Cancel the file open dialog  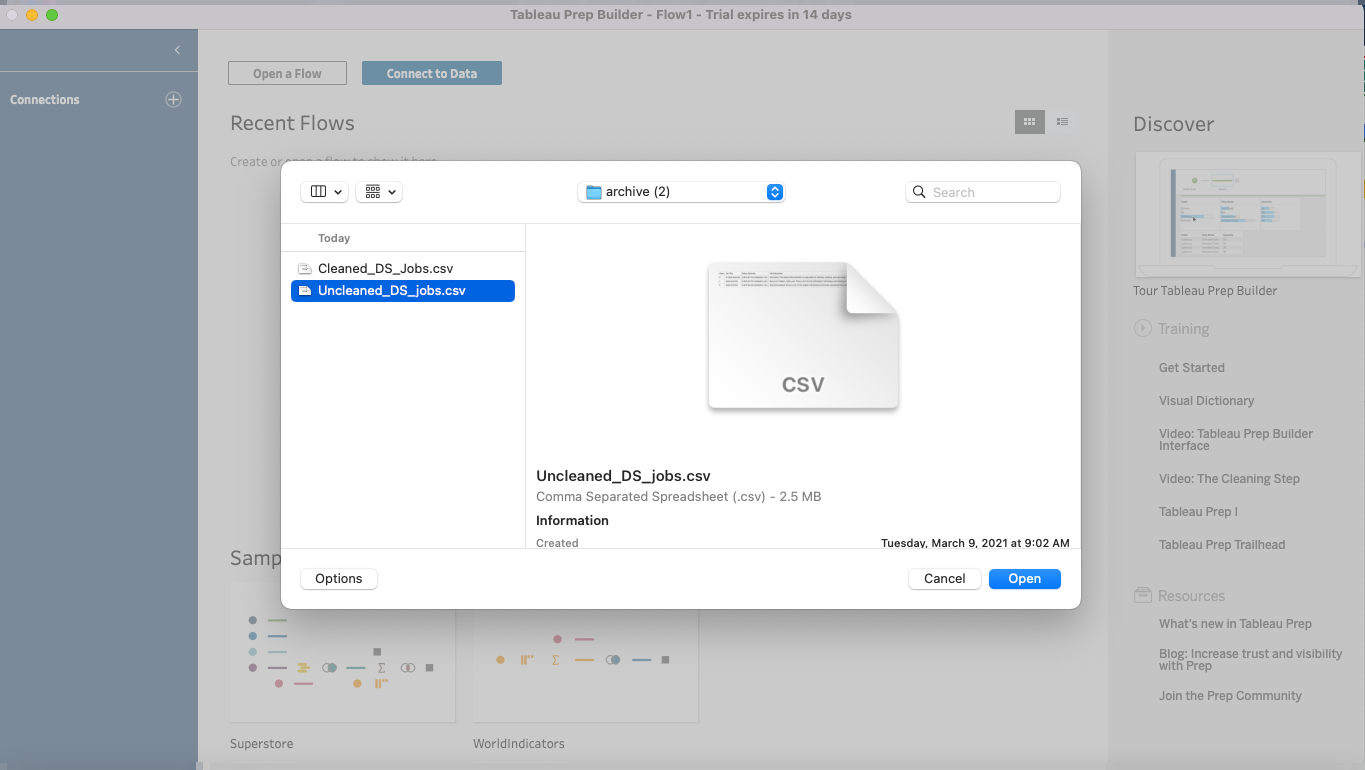pyautogui.click(x=944, y=579)
